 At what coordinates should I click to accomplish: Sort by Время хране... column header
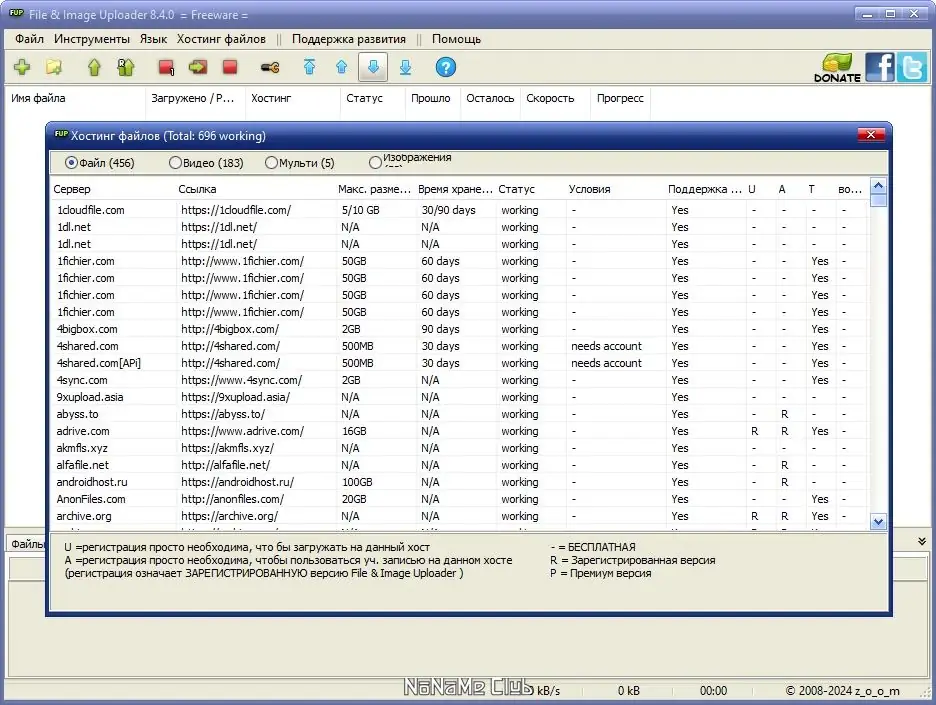click(455, 189)
